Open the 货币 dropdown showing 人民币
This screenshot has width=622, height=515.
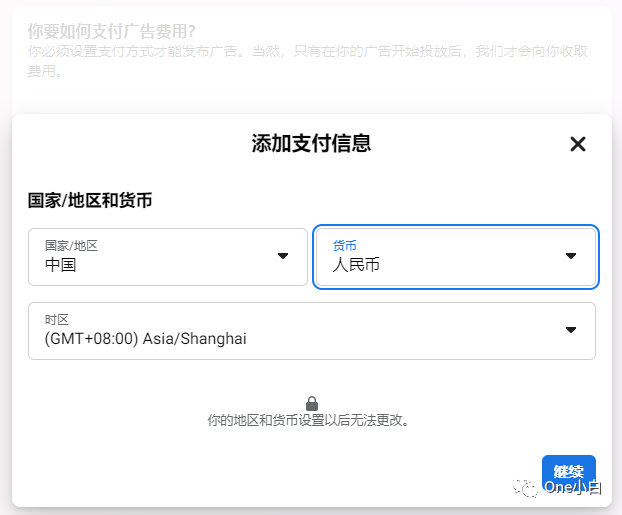coord(456,257)
